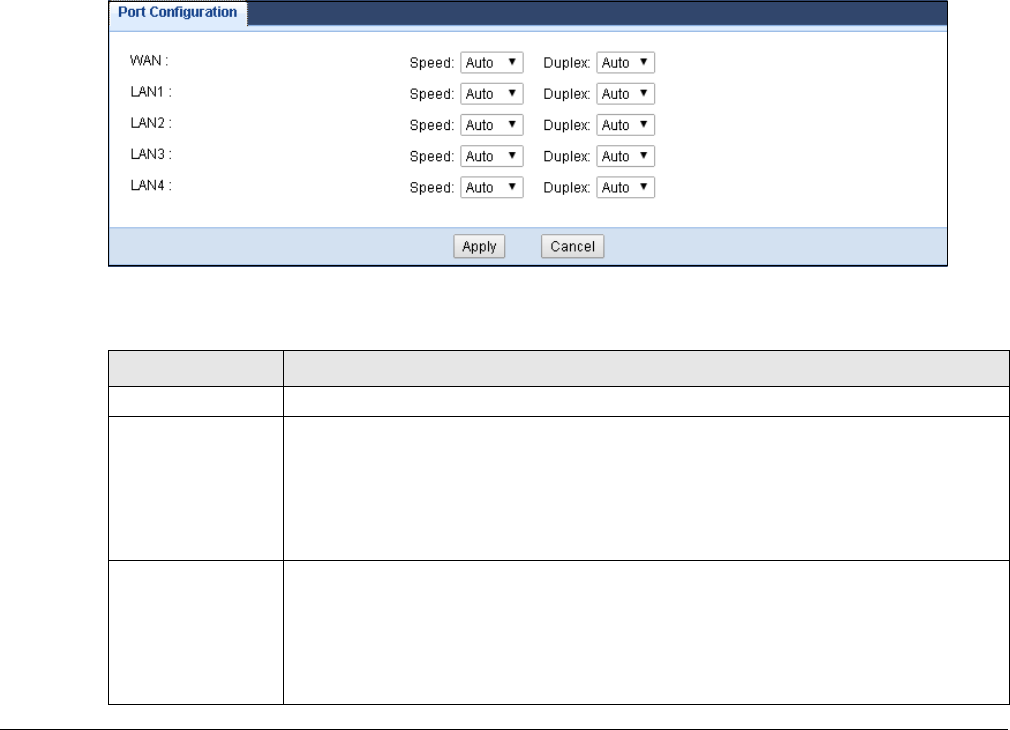The width and height of the screenshot is (1010, 730).
Task: Click the Apply button
Action: pos(479,246)
